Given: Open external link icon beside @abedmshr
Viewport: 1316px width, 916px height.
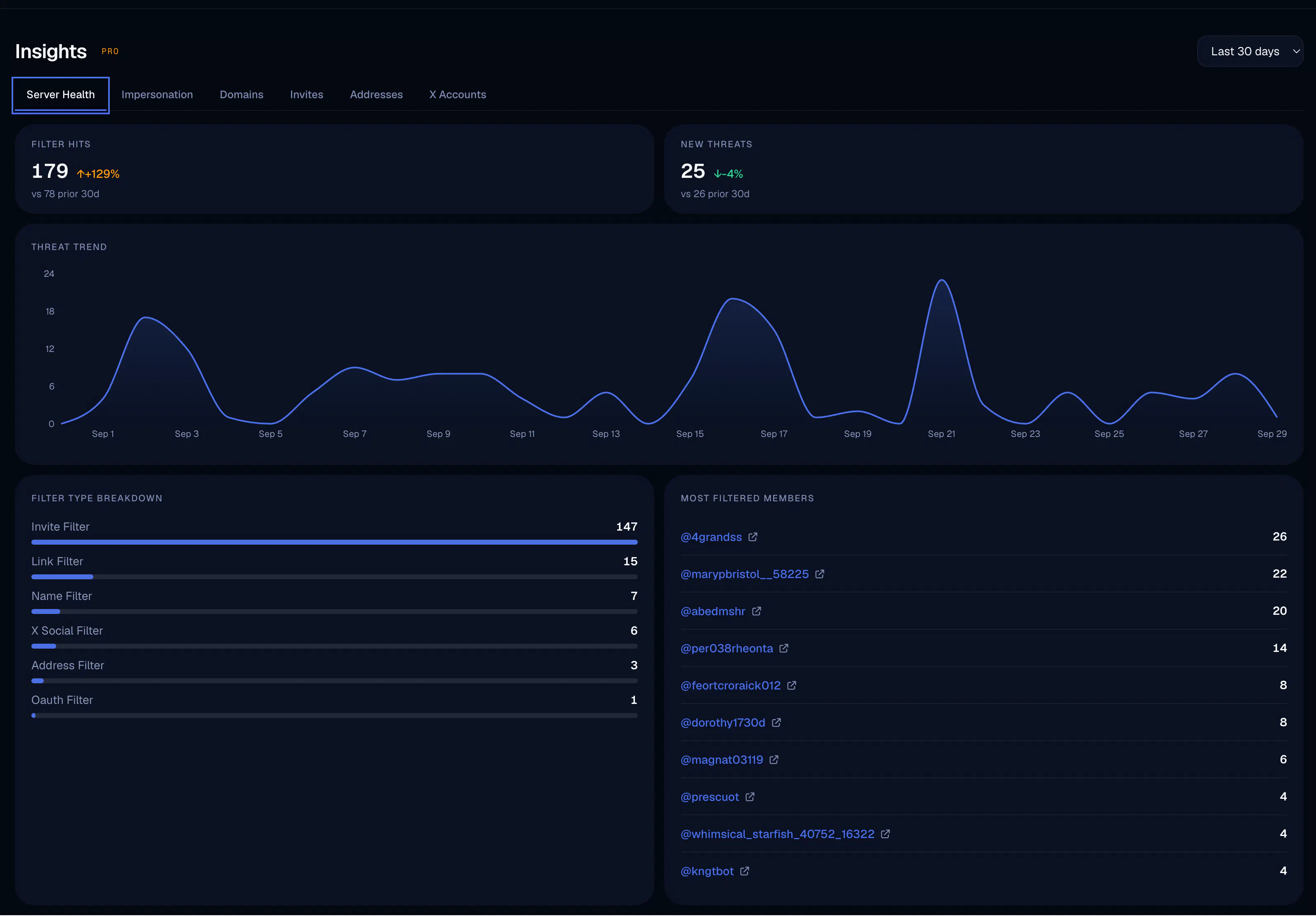Looking at the screenshot, I should click(756, 611).
